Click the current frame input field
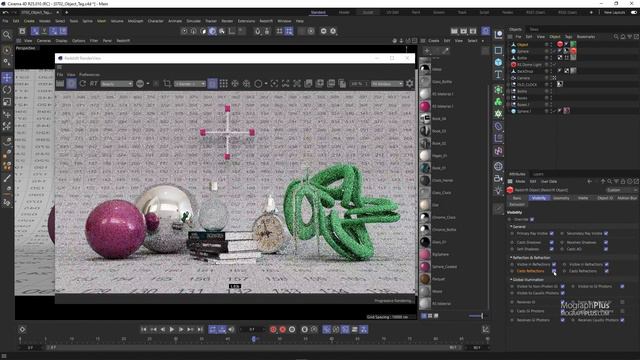The width and height of the screenshot is (640, 360). 252,329
